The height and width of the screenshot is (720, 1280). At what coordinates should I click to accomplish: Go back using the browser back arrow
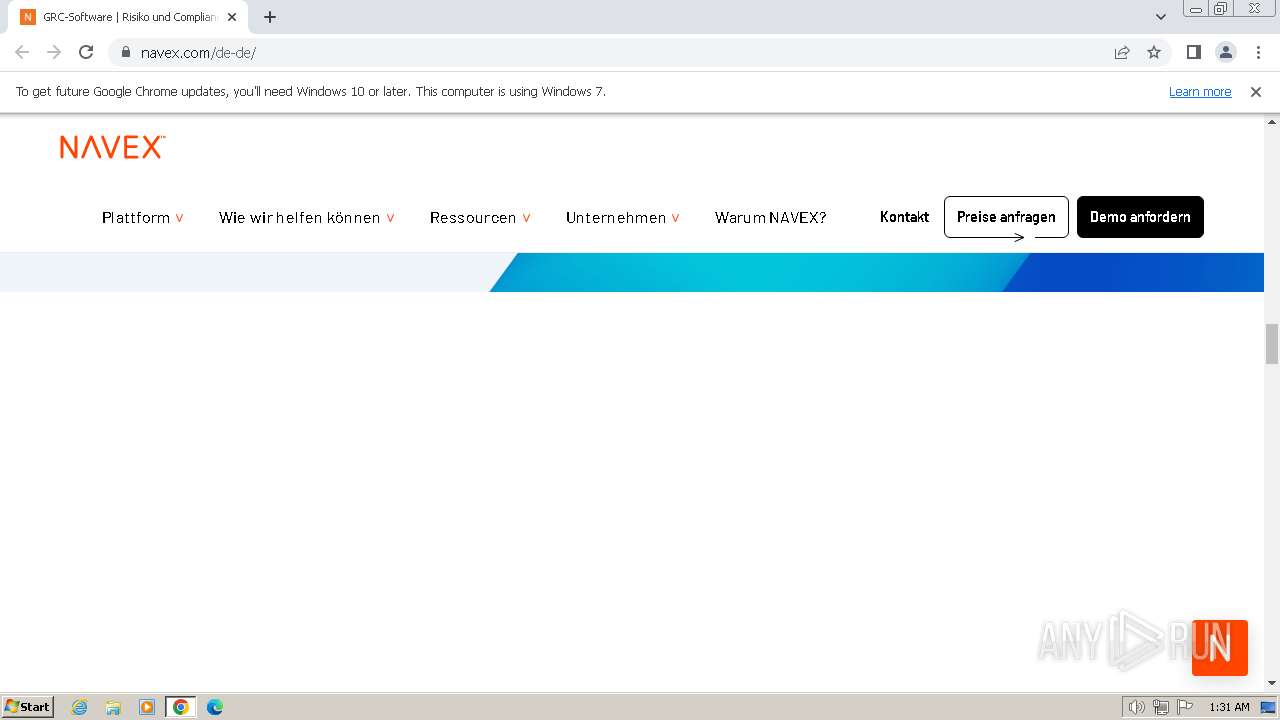[22, 52]
